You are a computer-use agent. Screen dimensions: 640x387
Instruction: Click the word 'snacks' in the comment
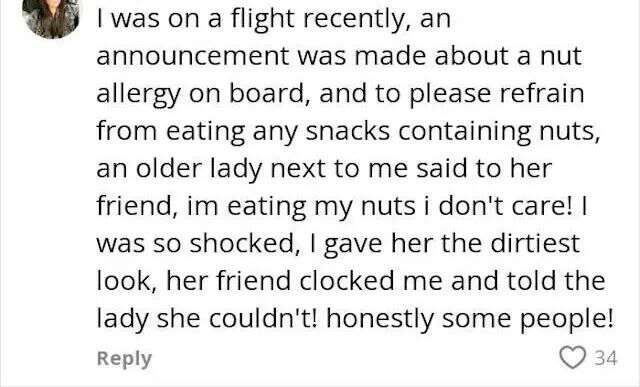[x=348, y=131]
